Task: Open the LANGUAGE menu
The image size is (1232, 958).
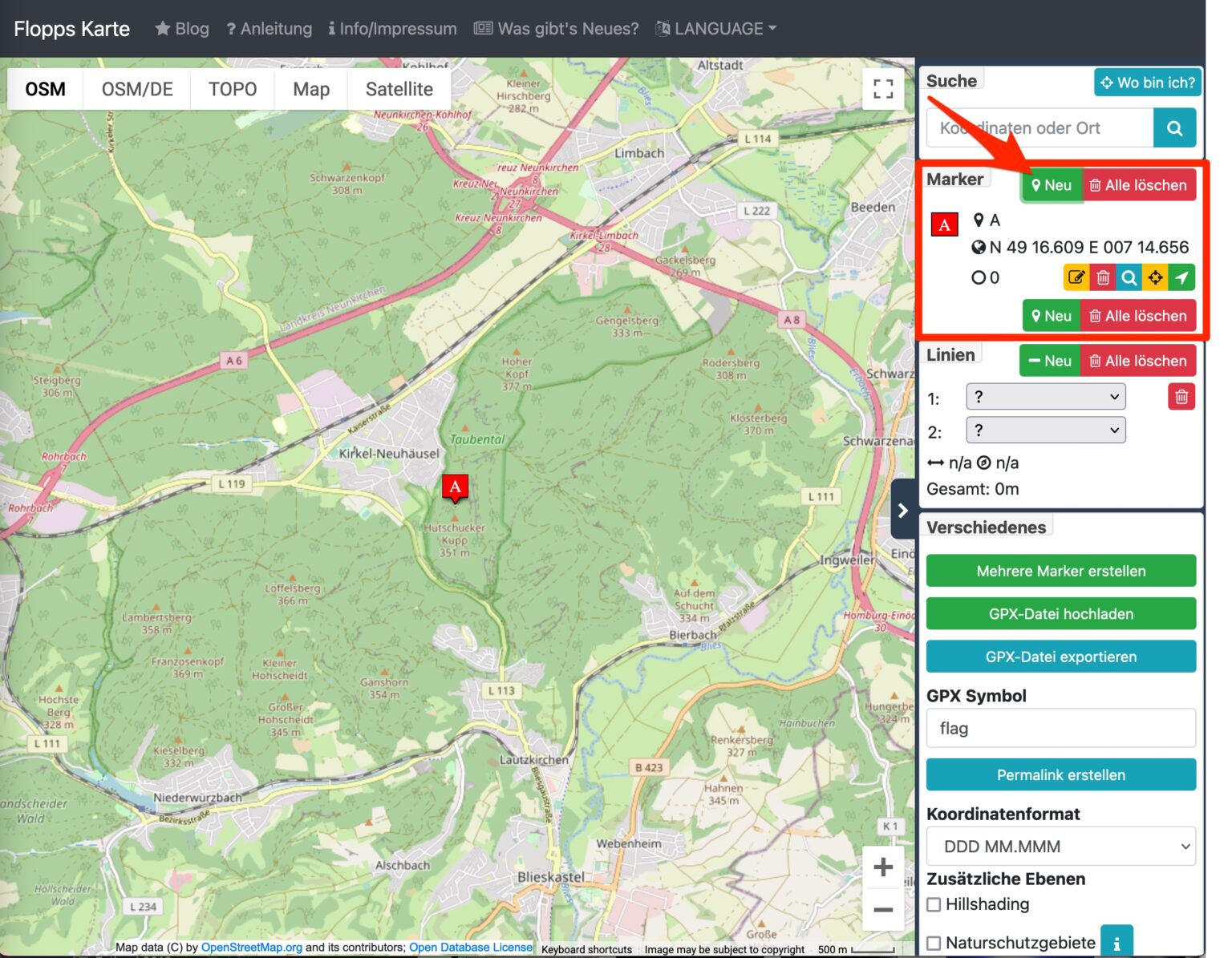Action: [716, 29]
